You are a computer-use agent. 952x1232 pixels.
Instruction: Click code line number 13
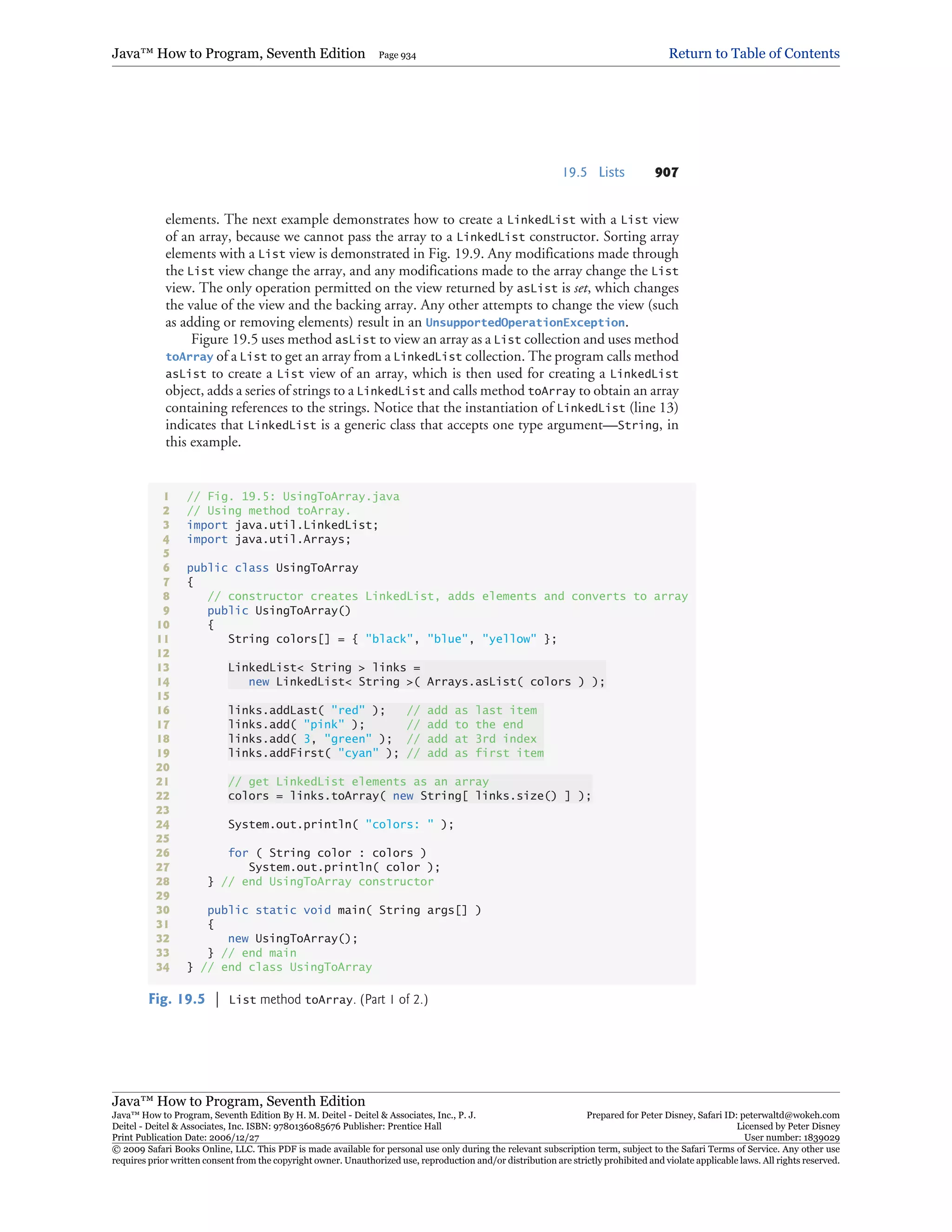[163, 667]
